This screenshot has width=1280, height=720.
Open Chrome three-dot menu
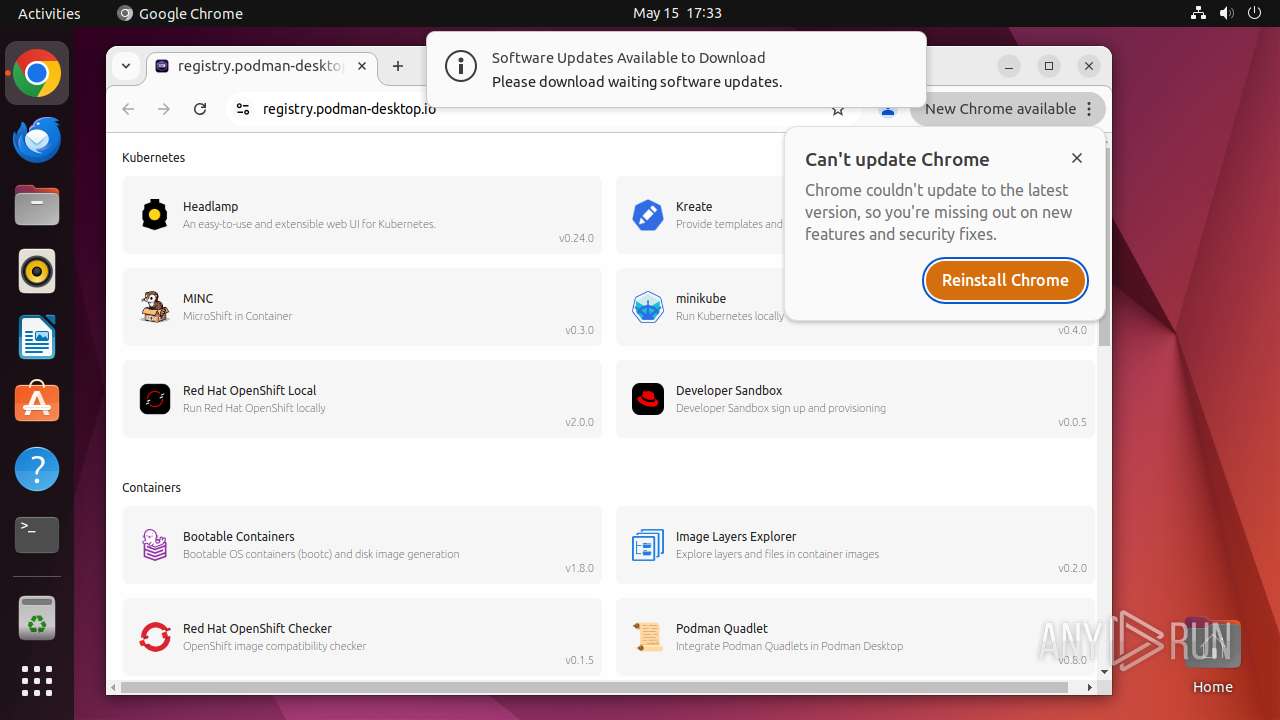[1089, 109]
